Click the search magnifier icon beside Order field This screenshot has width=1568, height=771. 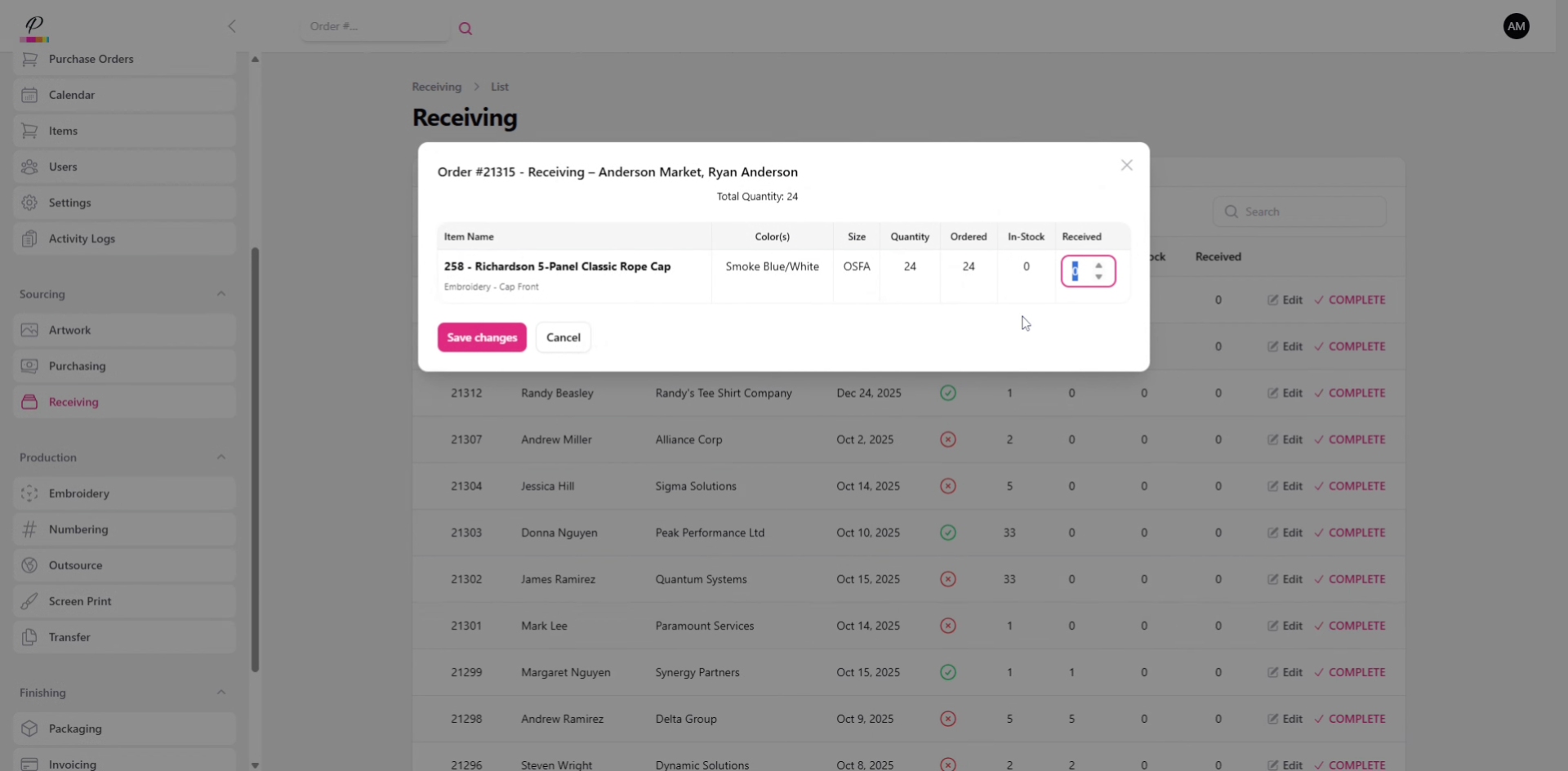(465, 29)
